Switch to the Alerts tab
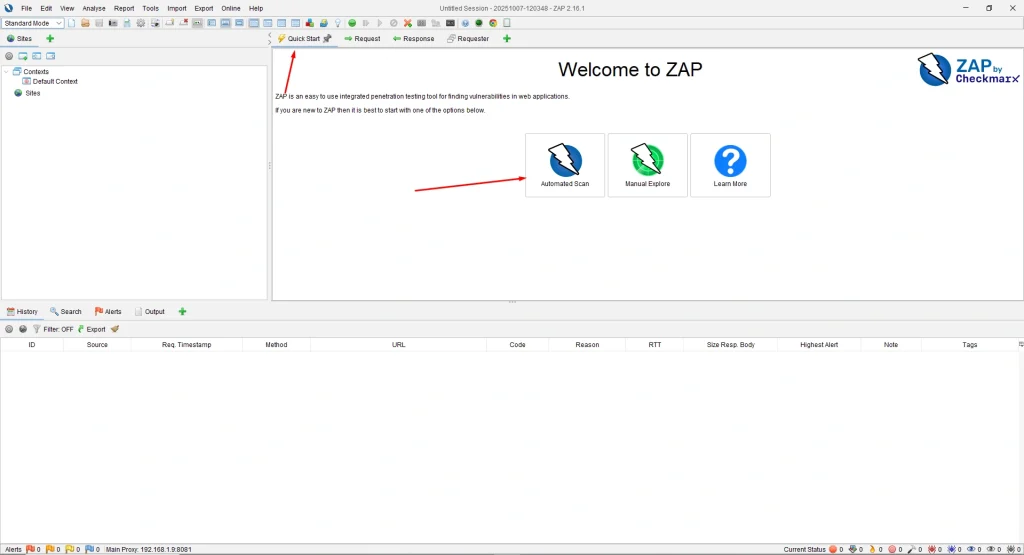The width and height of the screenshot is (1024, 555). click(x=108, y=312)
